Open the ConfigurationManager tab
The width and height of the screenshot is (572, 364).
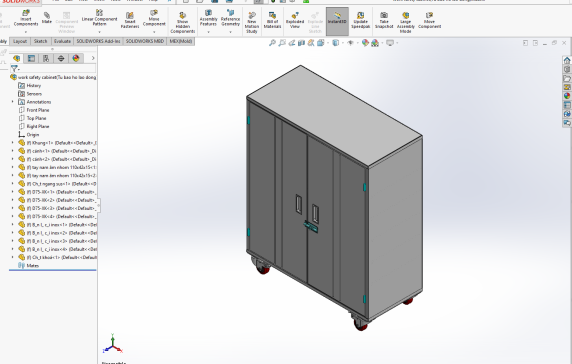(x=46, y=58)
